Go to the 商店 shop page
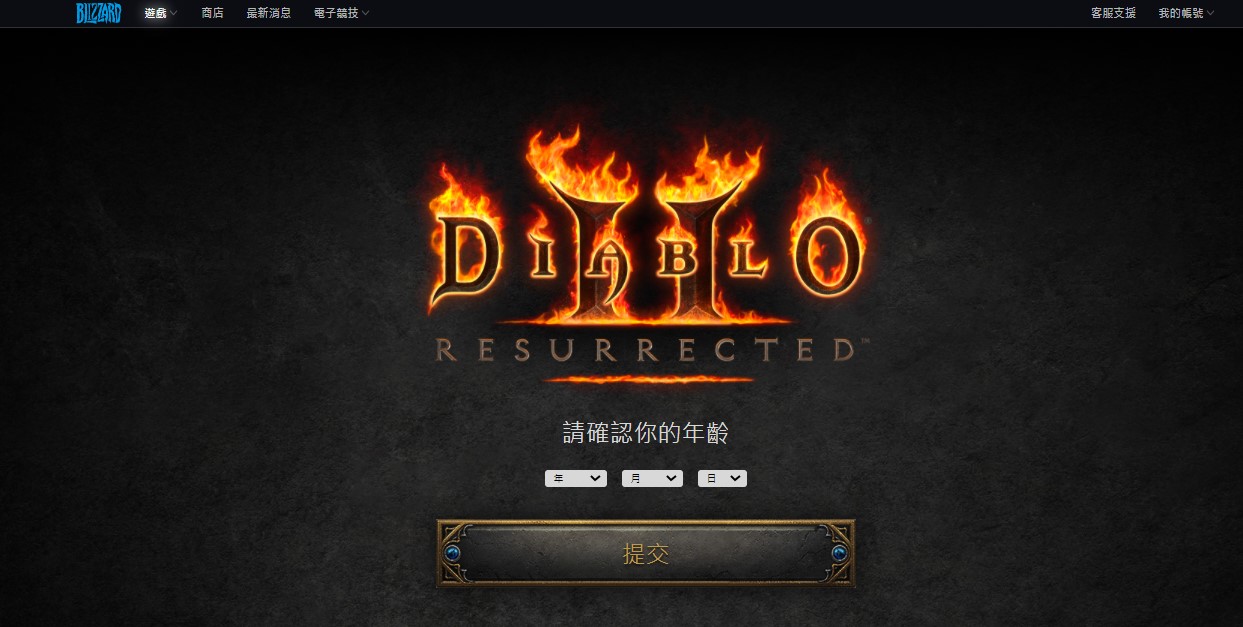The image size is (1243, 627). pos(212,13)
